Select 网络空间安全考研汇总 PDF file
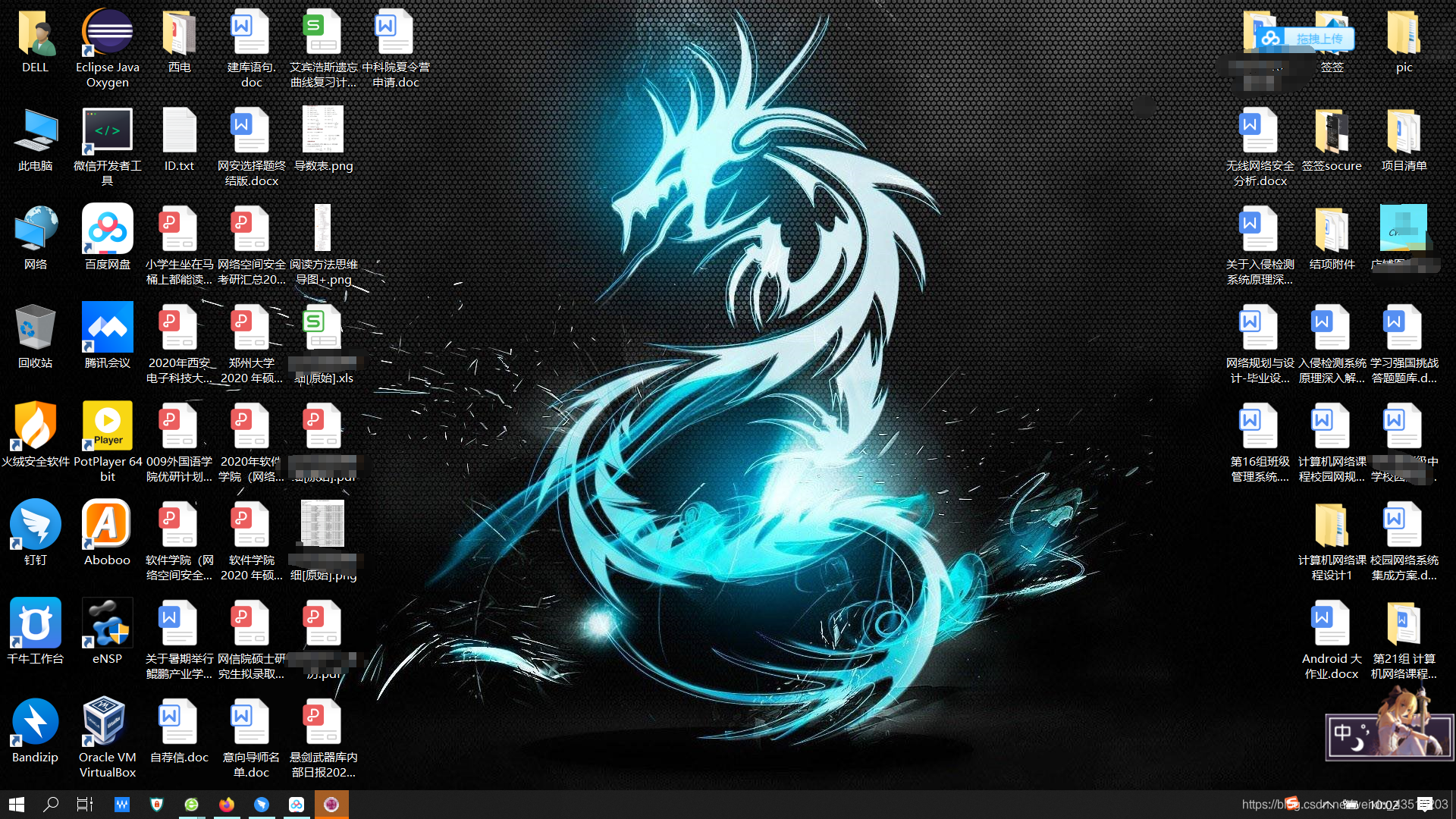This screenshot has height=819, width=1456. click(x=251, y=246)
